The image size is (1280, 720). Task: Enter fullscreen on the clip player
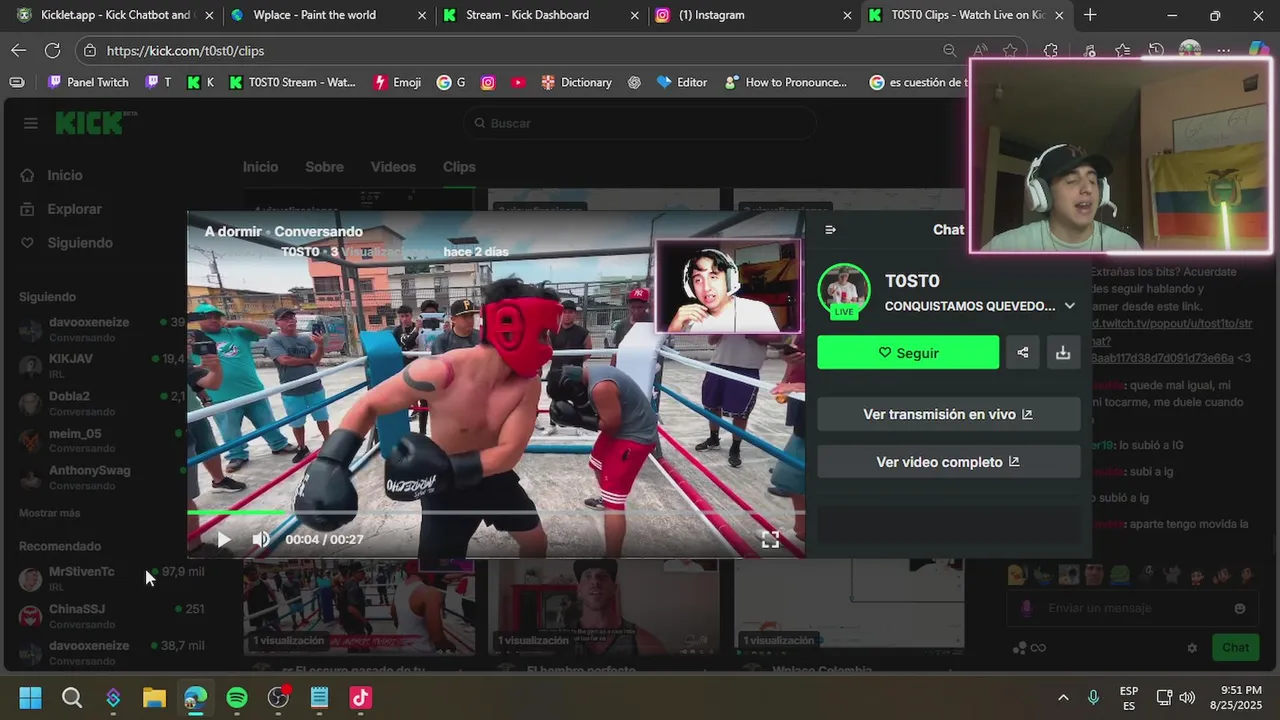[x=770, y=539]
